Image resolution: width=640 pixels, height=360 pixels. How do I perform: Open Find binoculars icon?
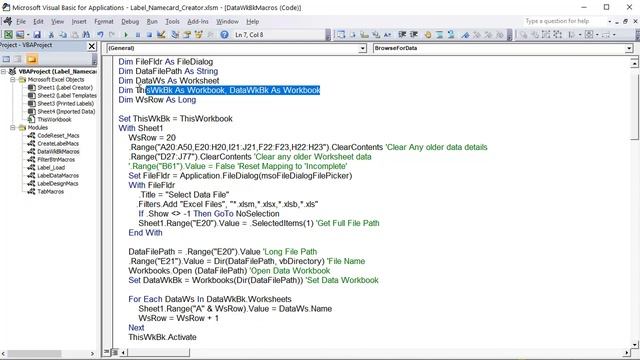pyautogui.click(x=86, y=35)
